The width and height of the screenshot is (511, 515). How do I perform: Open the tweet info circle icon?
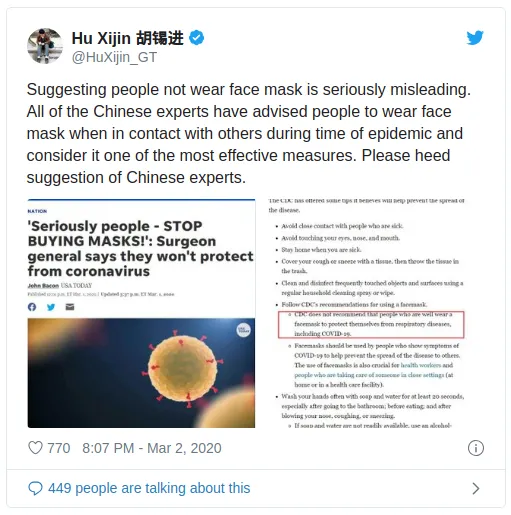tap(475, 448)
